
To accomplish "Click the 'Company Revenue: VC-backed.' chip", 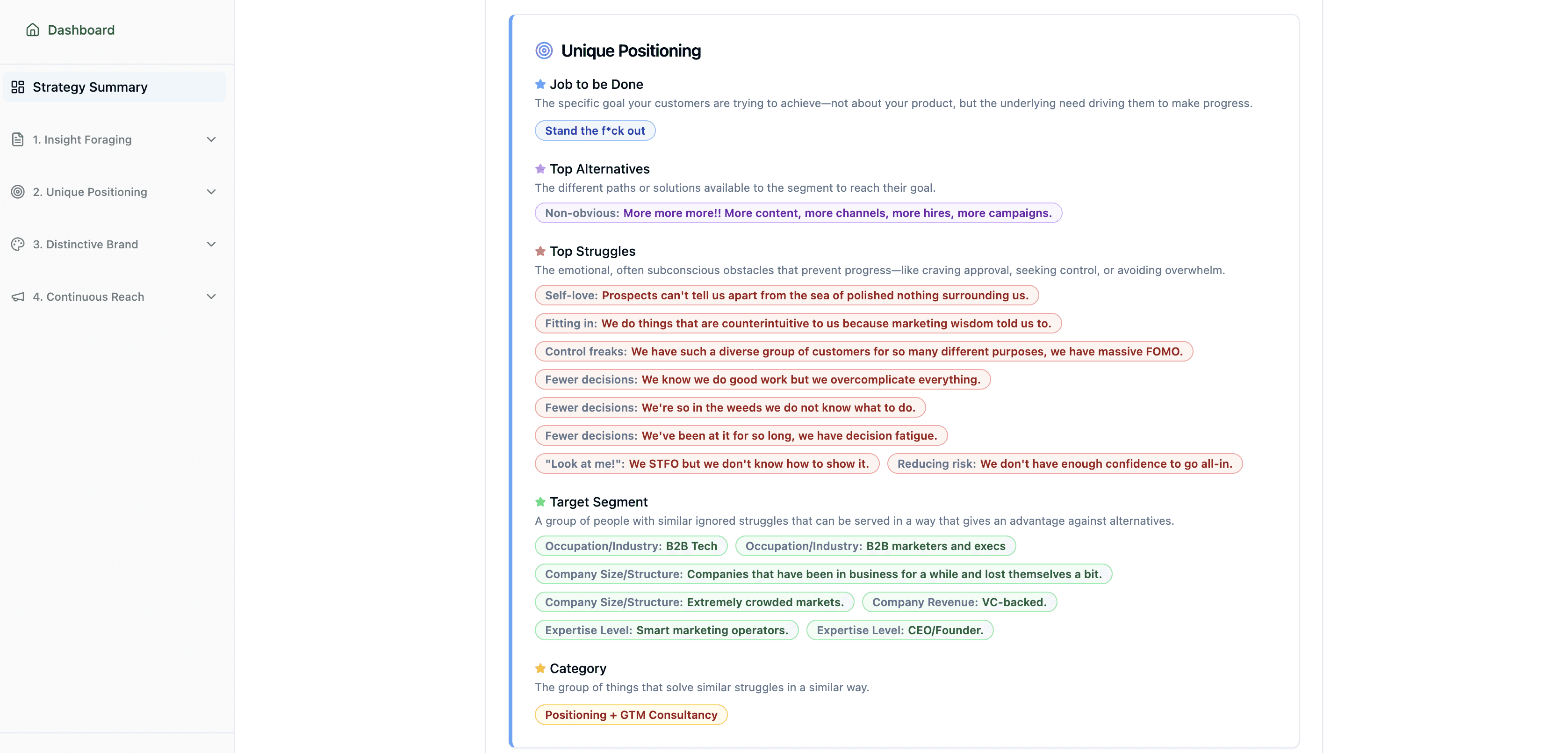I will [959, 602].
